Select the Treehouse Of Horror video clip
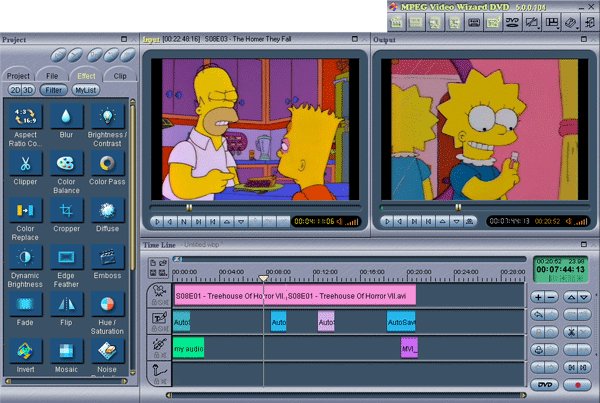Screen dimensions: 600x403 [x=295, y=296]
